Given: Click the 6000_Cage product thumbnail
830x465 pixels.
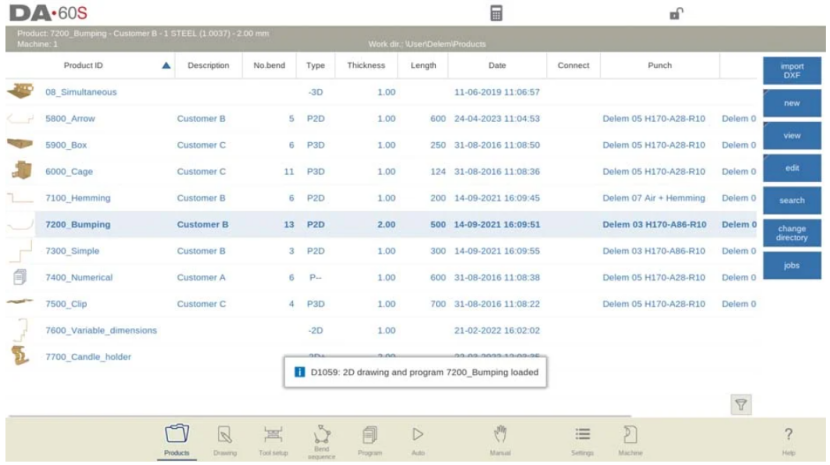Looking at the screenshot, I should pos(19,171).
